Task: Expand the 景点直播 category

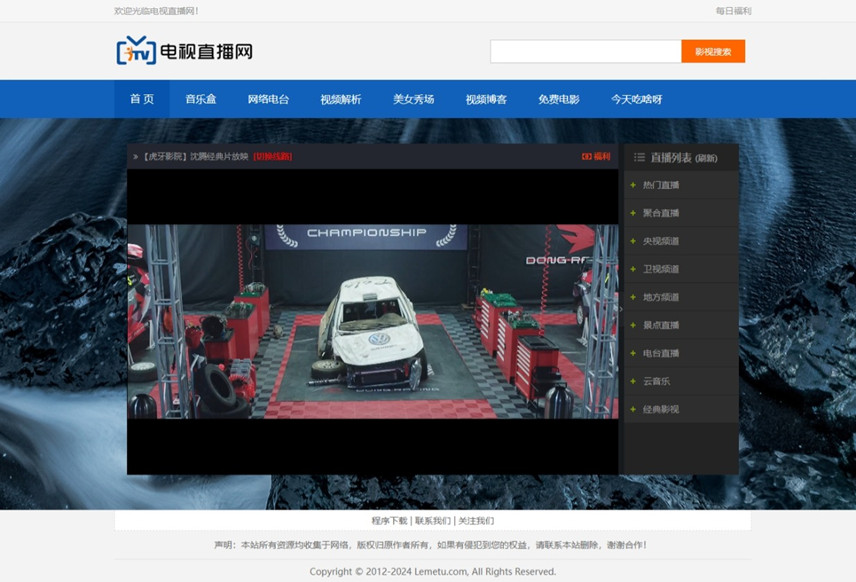Action: click(x=681, y=325)
